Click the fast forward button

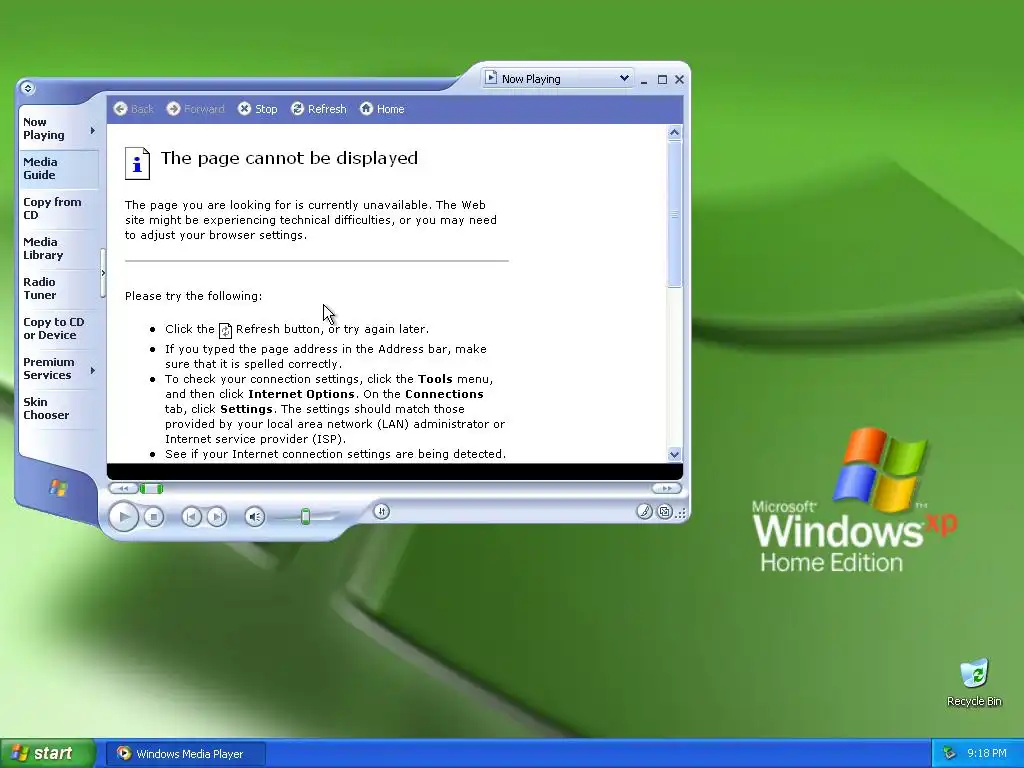coord(666,488)
